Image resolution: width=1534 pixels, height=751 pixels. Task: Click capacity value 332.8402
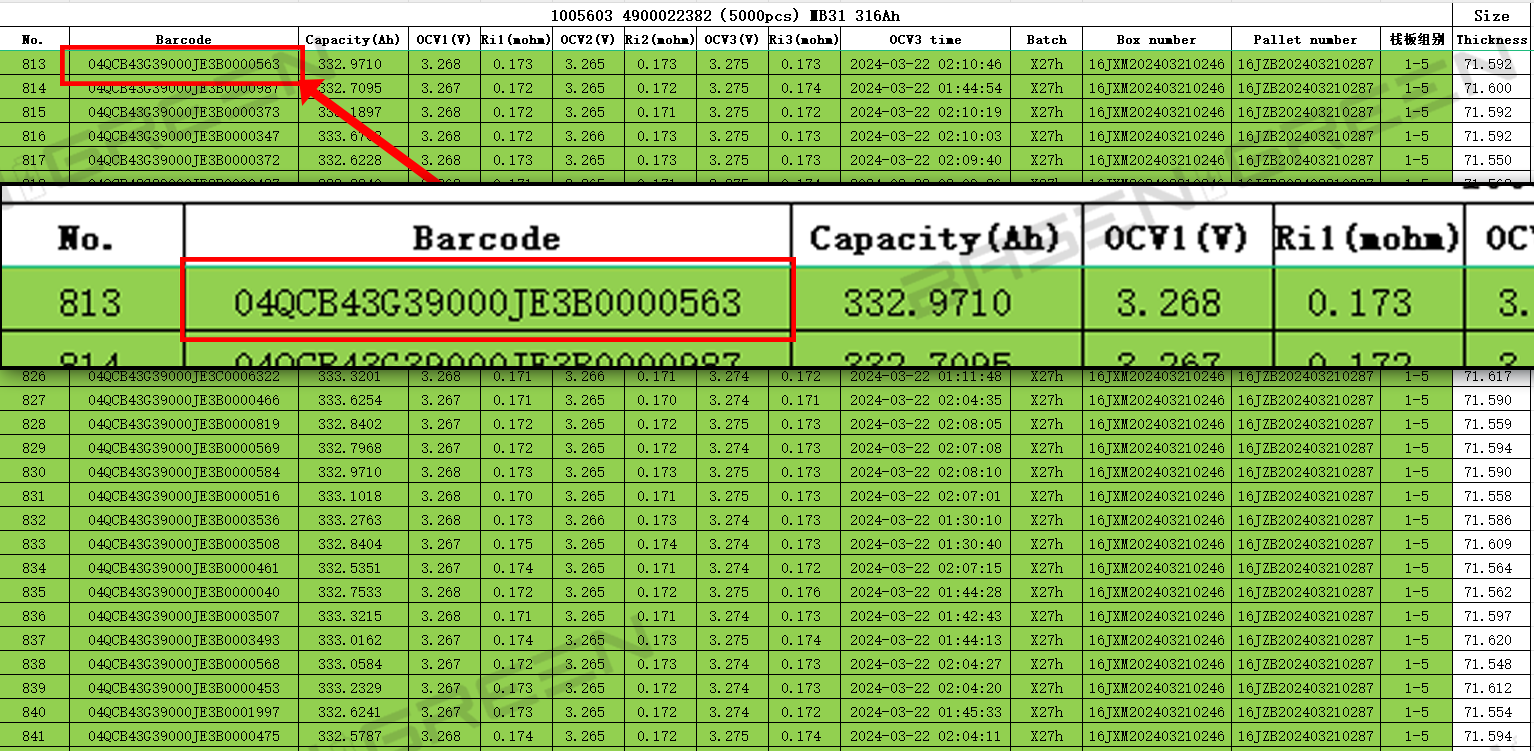350,424
